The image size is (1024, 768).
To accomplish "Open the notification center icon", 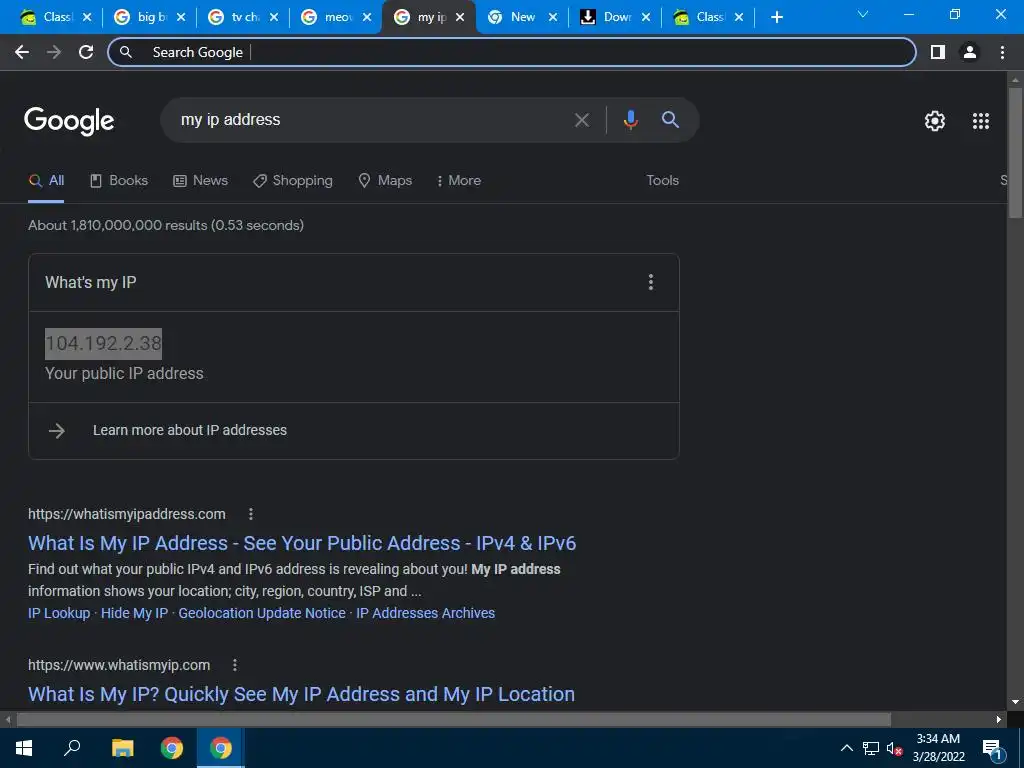I will coord(992,750).
